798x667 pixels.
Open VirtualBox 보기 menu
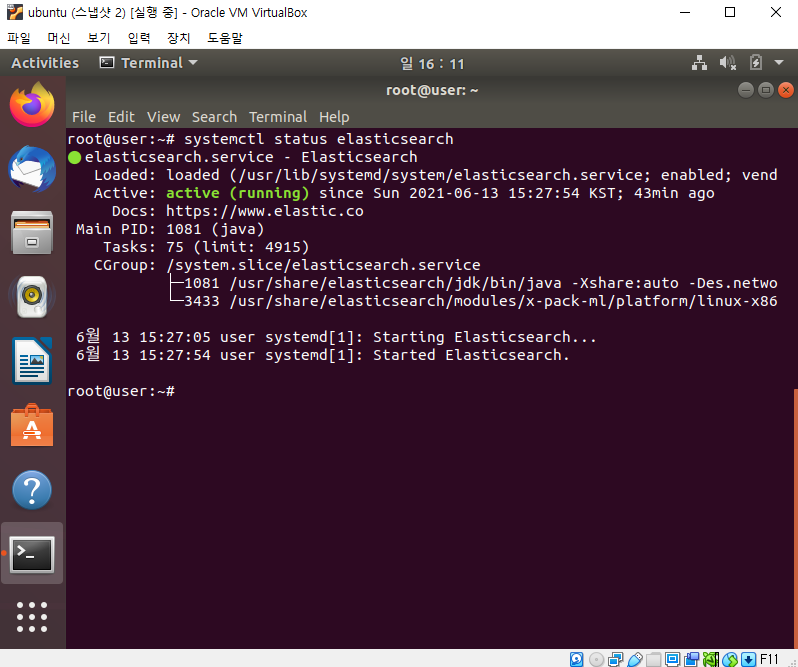(x=99, y=38)
